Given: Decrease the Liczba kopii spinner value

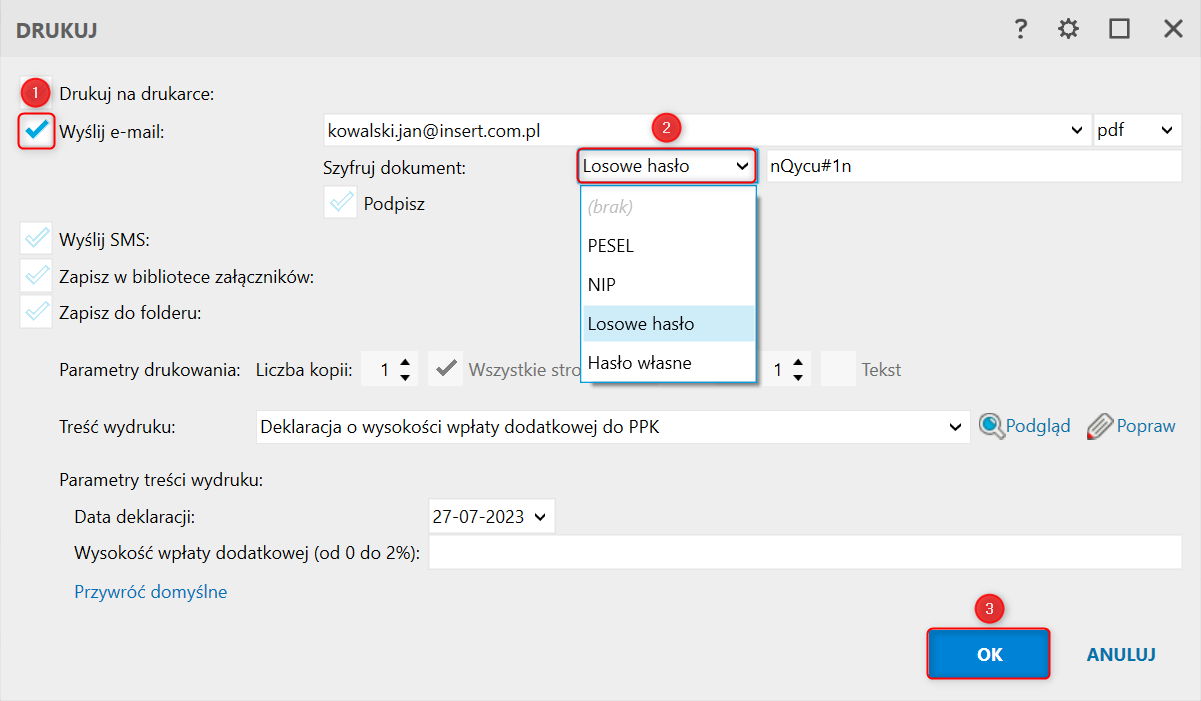Looking at the screenshot, I should point(404,377).
